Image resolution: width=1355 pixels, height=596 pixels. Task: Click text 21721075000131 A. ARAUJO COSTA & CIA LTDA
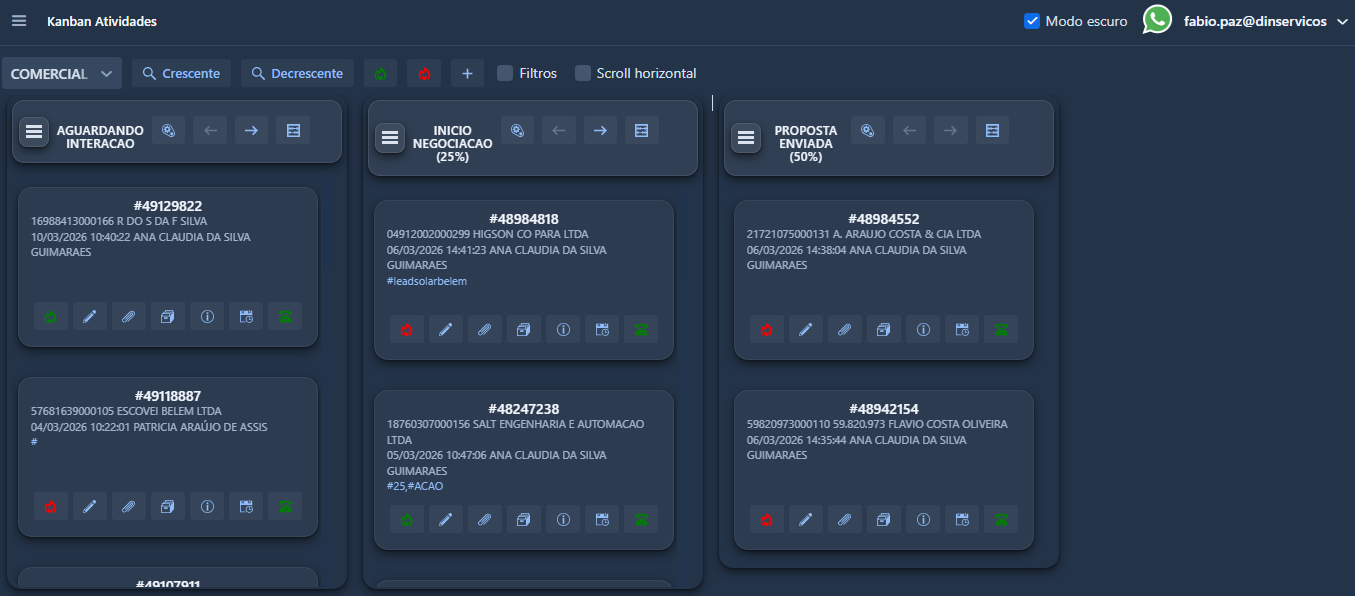coord(864,234)
